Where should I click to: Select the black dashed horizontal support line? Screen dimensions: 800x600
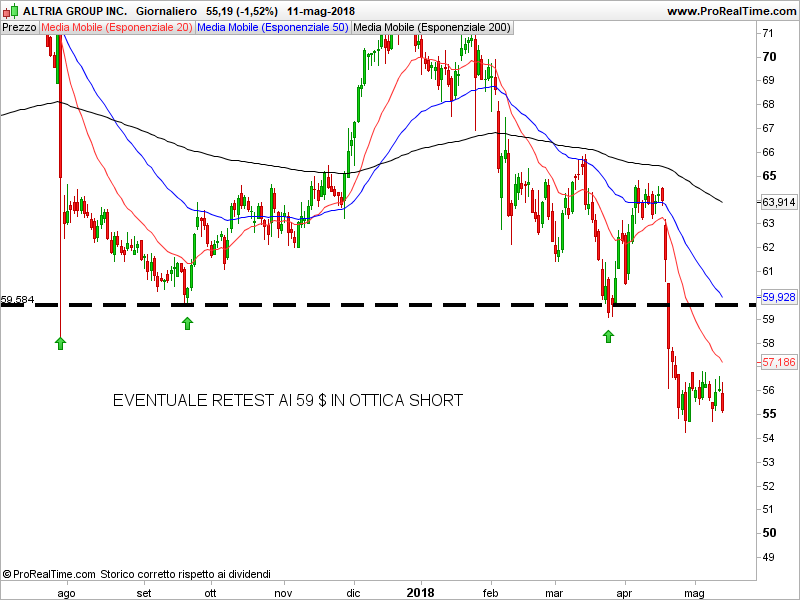point(400,304)
